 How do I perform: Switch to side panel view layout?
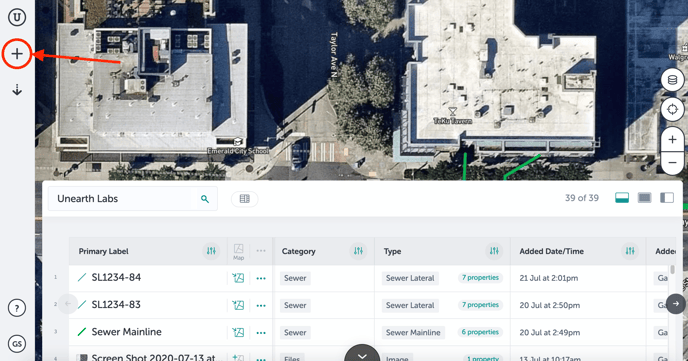(666, 198)
